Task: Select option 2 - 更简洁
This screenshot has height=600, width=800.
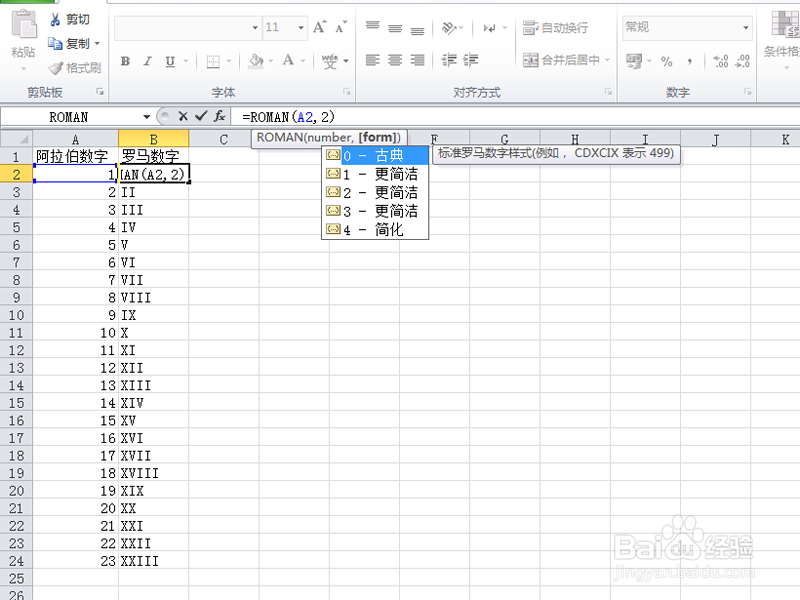Action: [375, 192]
